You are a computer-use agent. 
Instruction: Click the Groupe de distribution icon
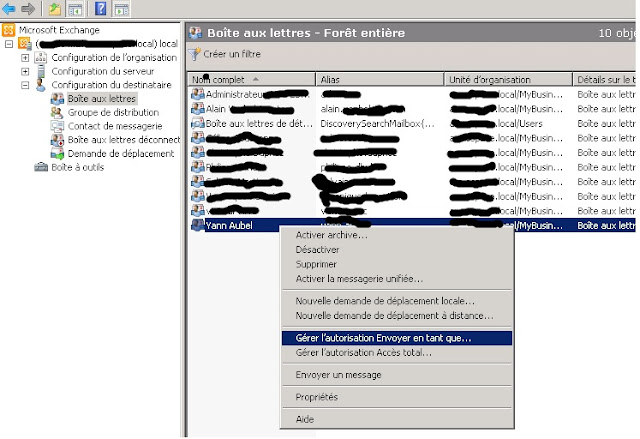tap(57, 113)
